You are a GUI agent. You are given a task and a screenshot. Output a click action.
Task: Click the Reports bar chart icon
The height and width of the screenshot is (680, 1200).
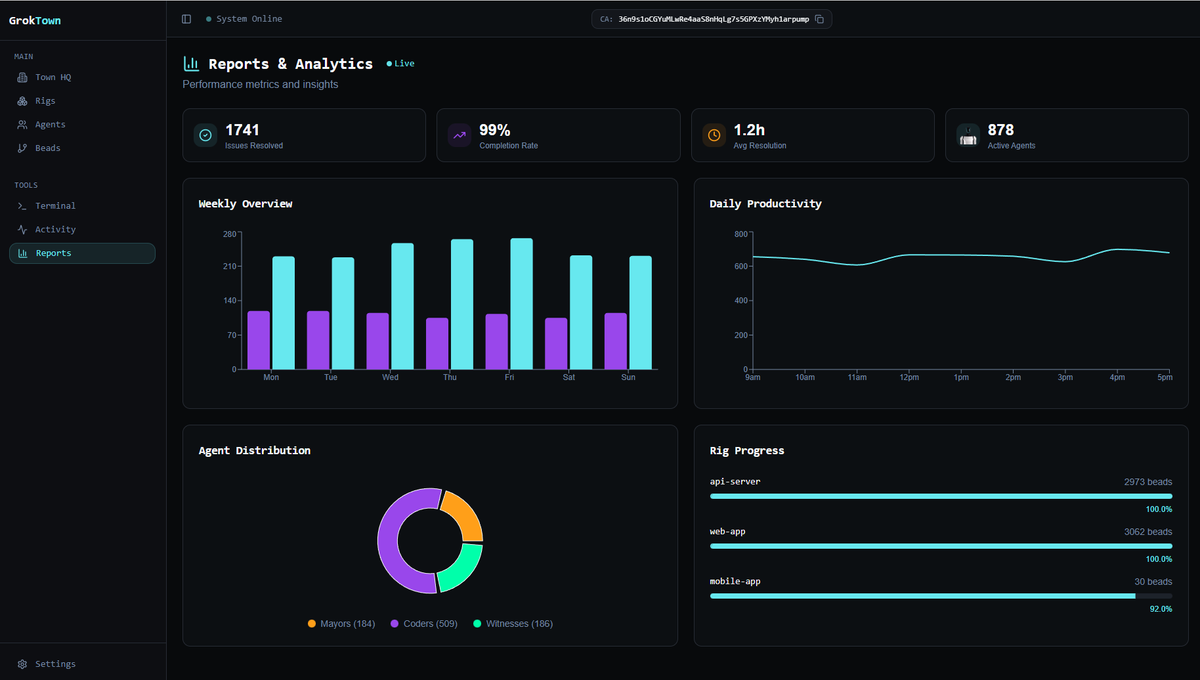23,253
